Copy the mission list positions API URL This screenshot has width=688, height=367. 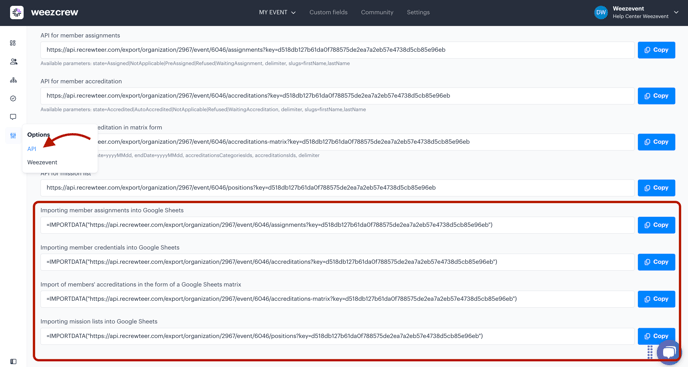[x=656, y=188]
